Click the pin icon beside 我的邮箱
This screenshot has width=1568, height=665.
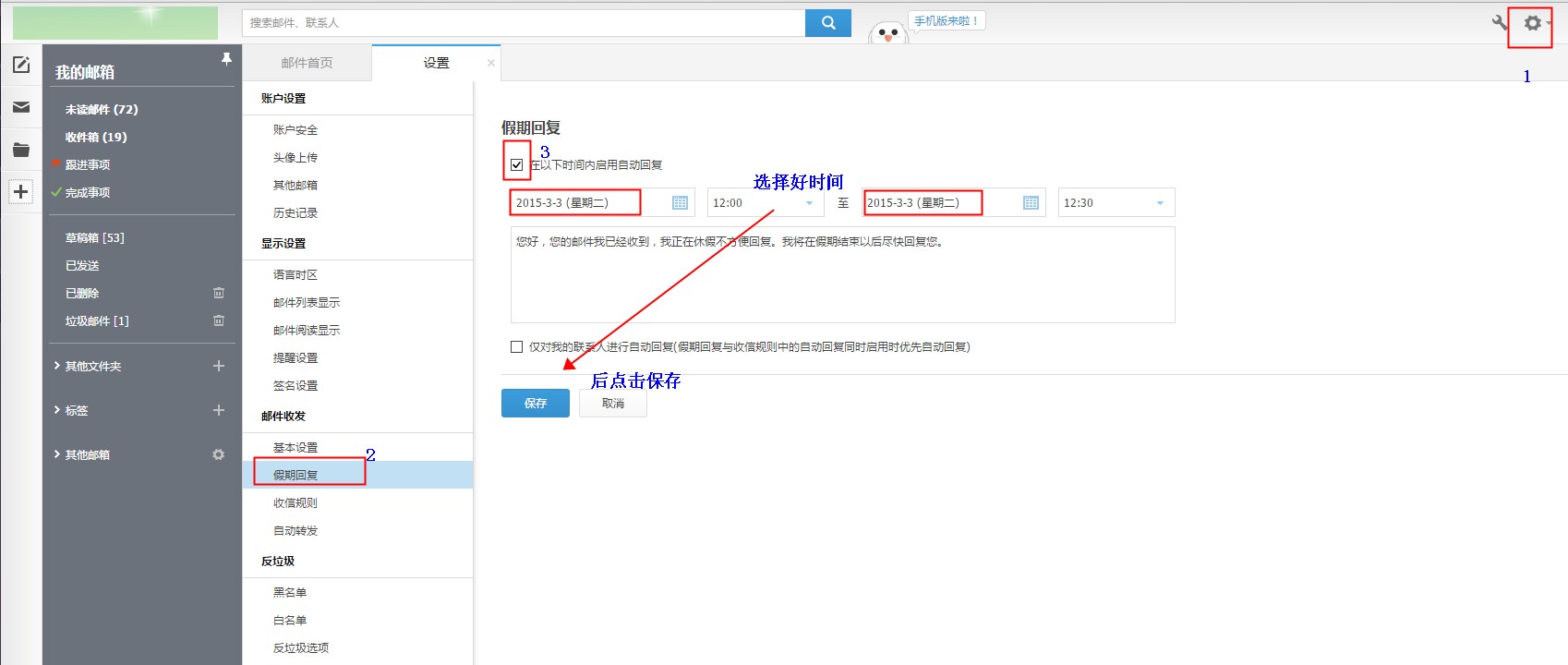click(226, 59)
